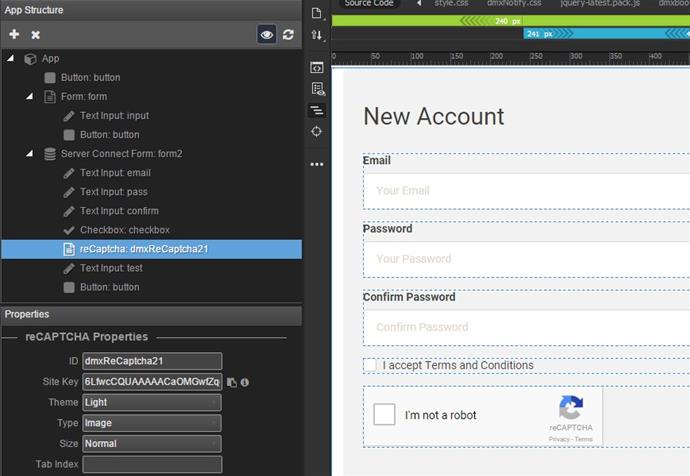Screen dimensions: 690x476
Task: Toggle the App Structure eye visibility button
Action: click(266, 34)
